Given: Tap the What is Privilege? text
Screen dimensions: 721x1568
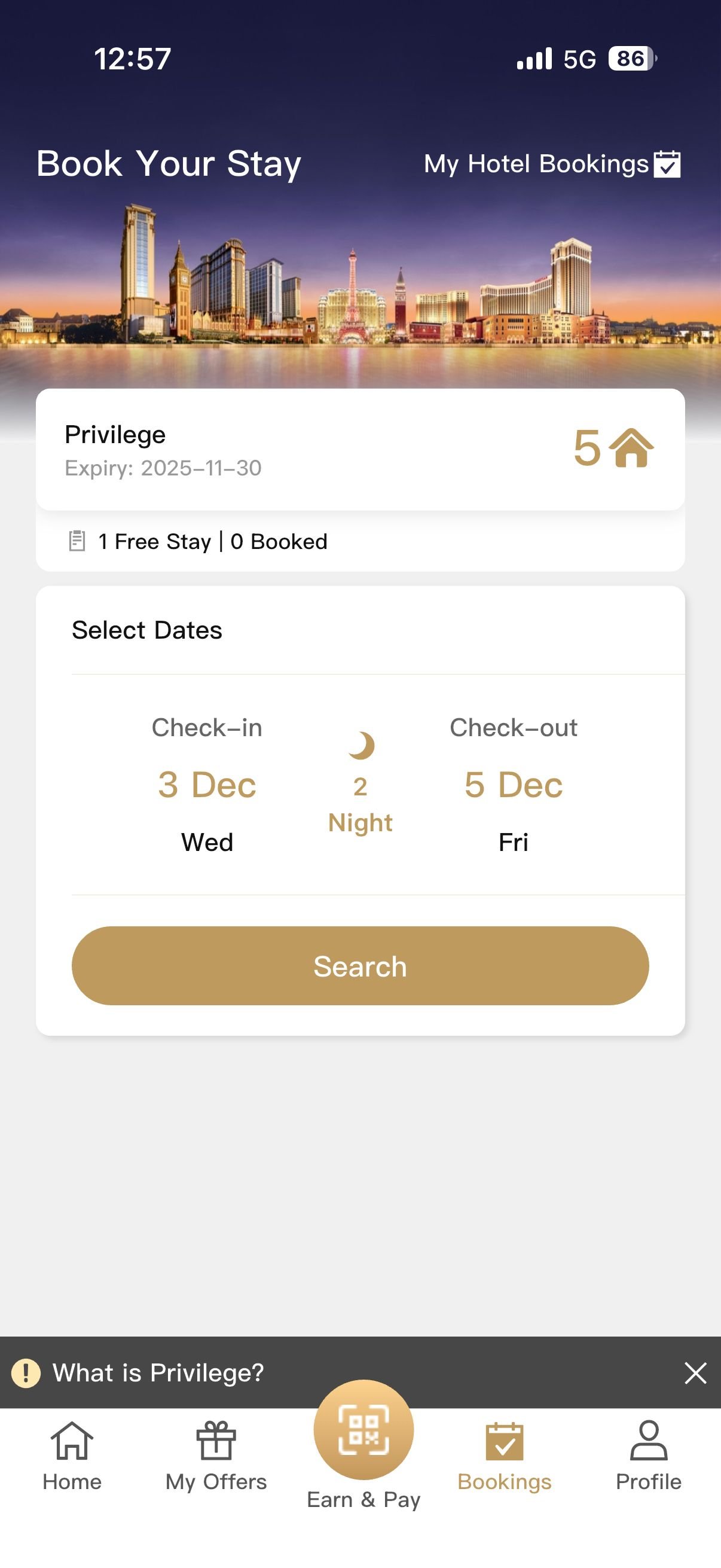Looking at the screenshot, I should 158,1372.
